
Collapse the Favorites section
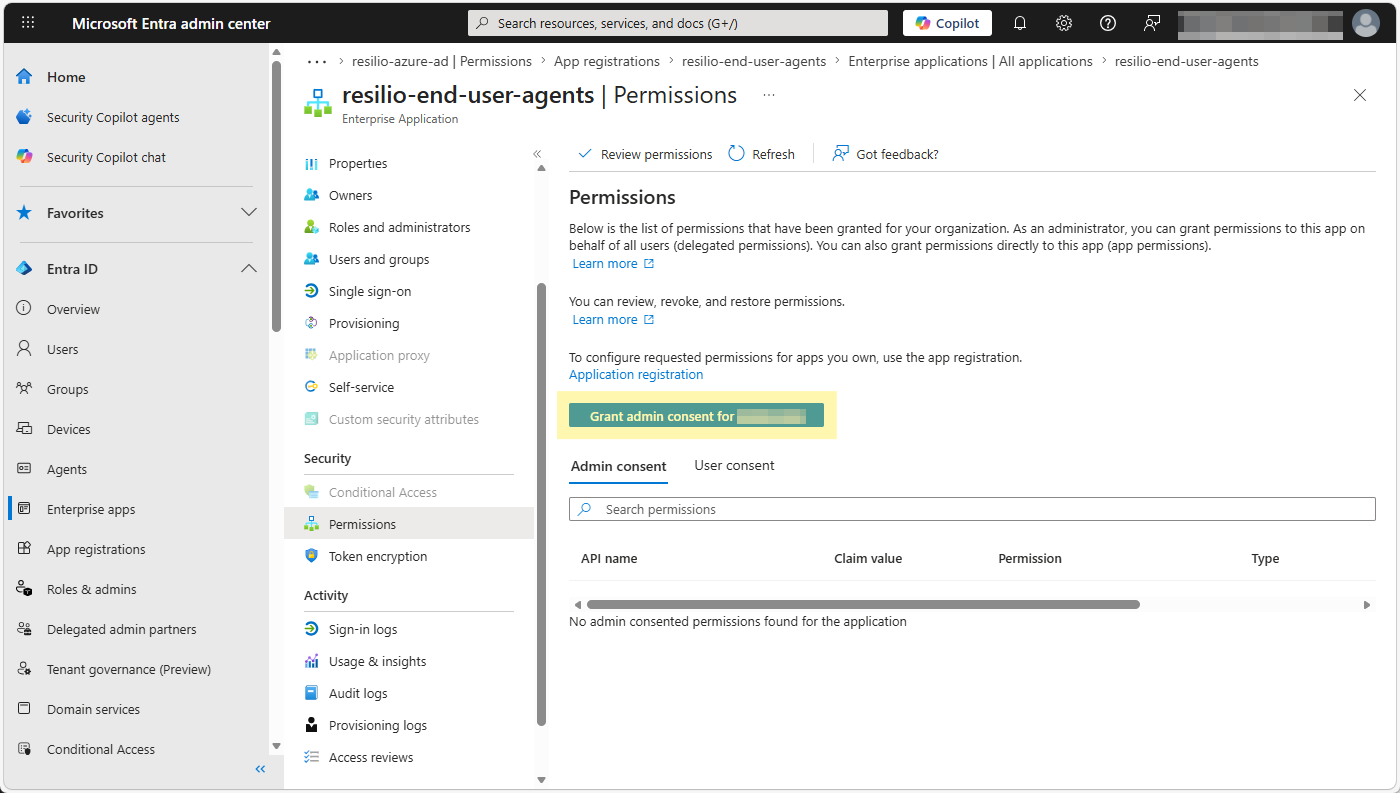coord(249,213)
